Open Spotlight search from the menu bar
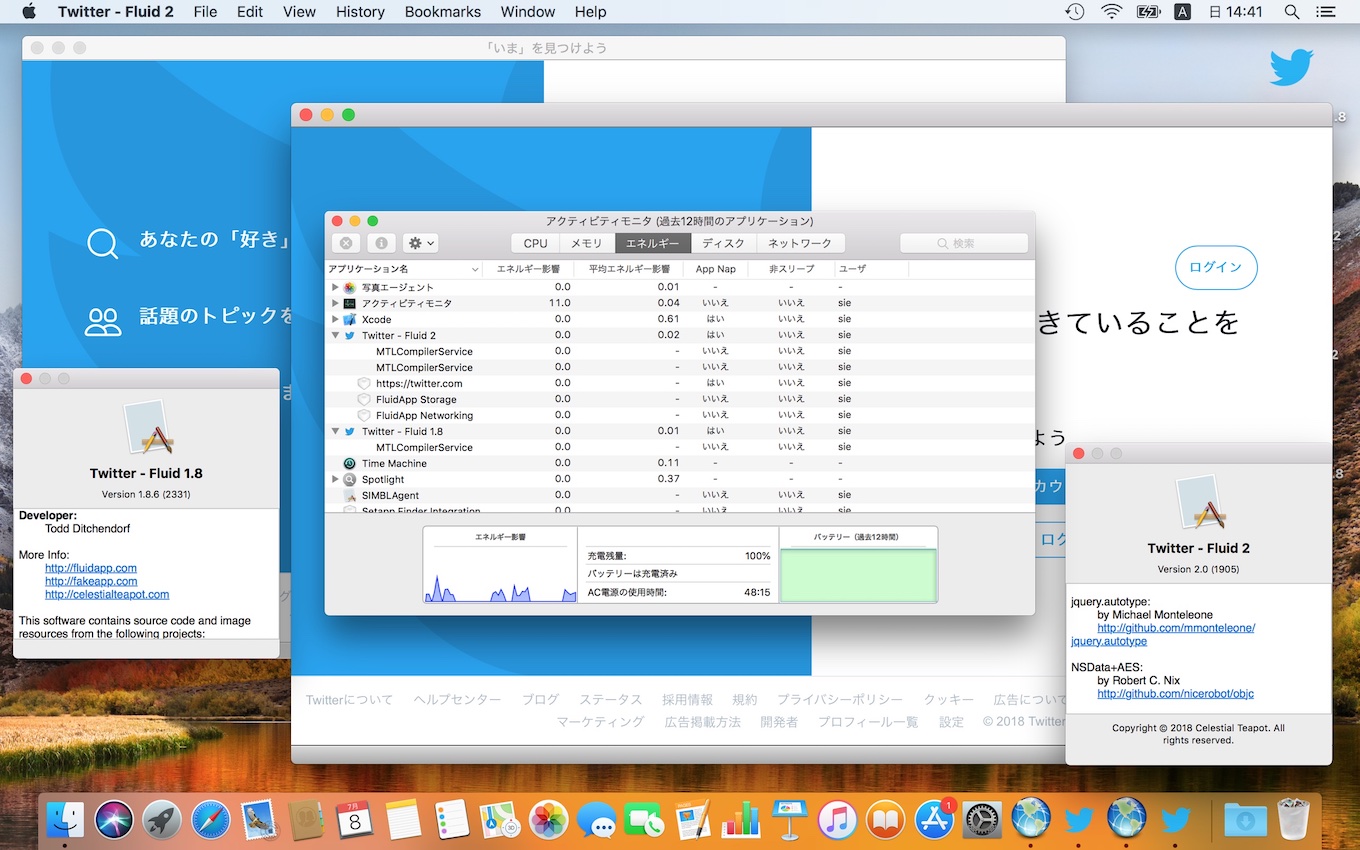This screenshot has width=1360, height=850. [x=1291, y=12]
